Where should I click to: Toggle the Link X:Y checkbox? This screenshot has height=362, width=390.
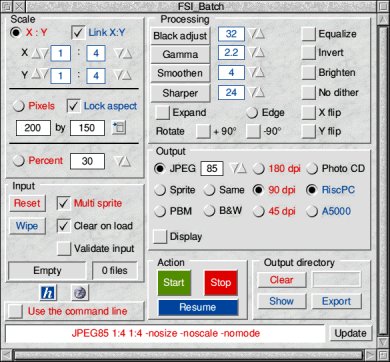coord(79,33)
